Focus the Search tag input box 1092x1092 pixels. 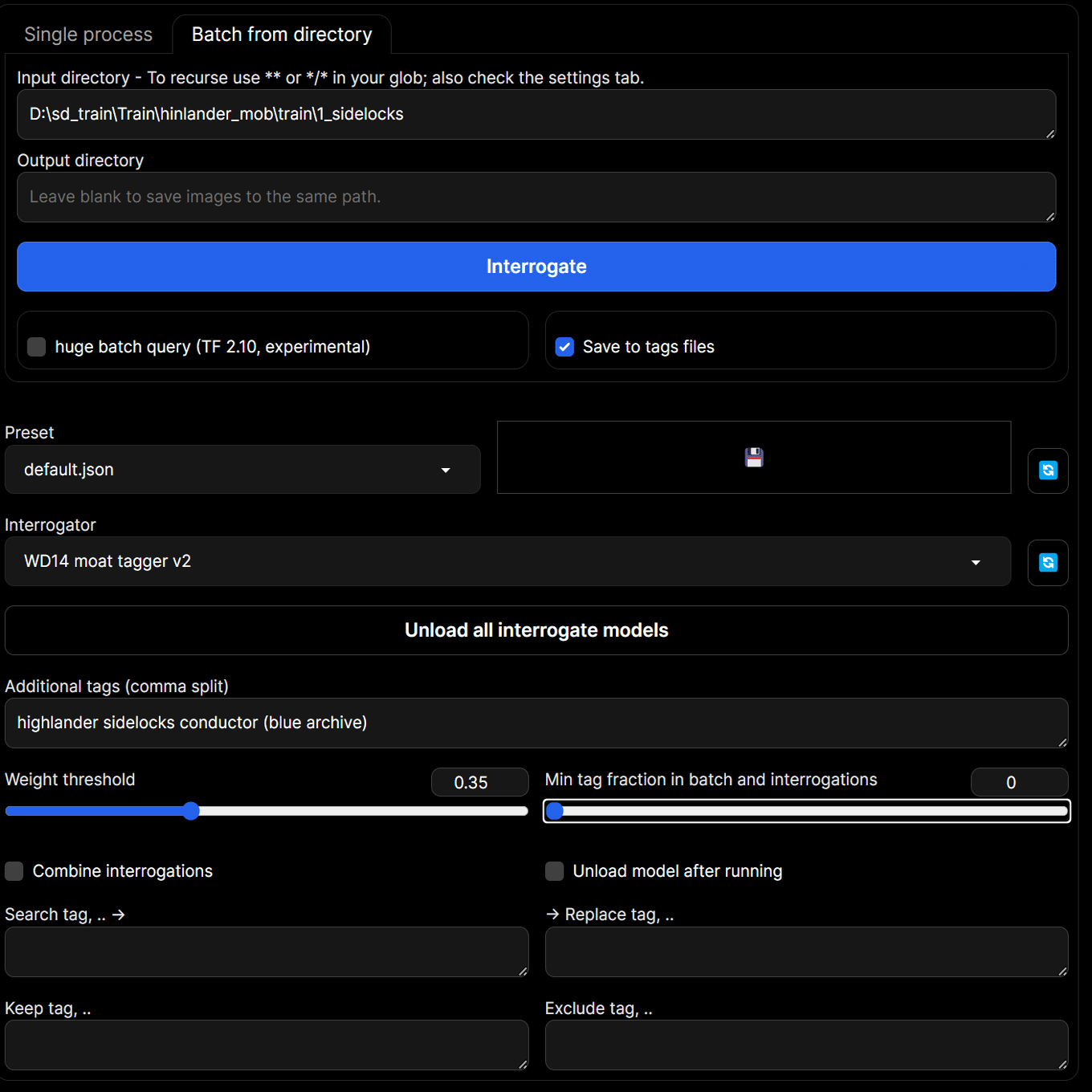tap(267, 952)
